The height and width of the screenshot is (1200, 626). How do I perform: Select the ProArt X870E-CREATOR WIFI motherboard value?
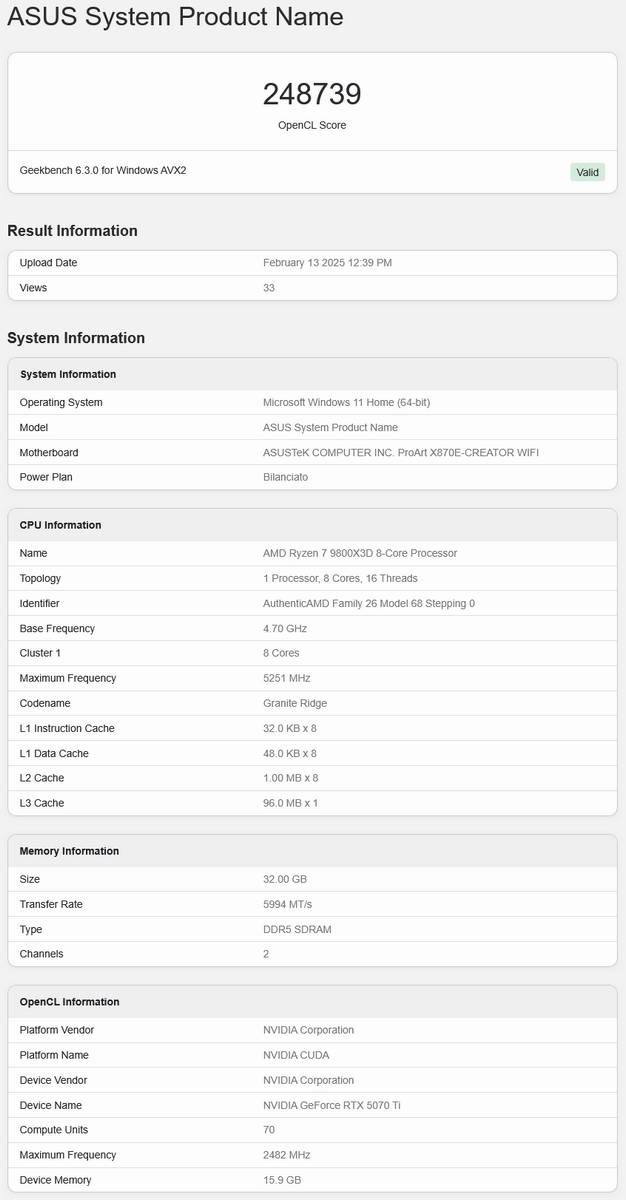click(x=401, y=452)
